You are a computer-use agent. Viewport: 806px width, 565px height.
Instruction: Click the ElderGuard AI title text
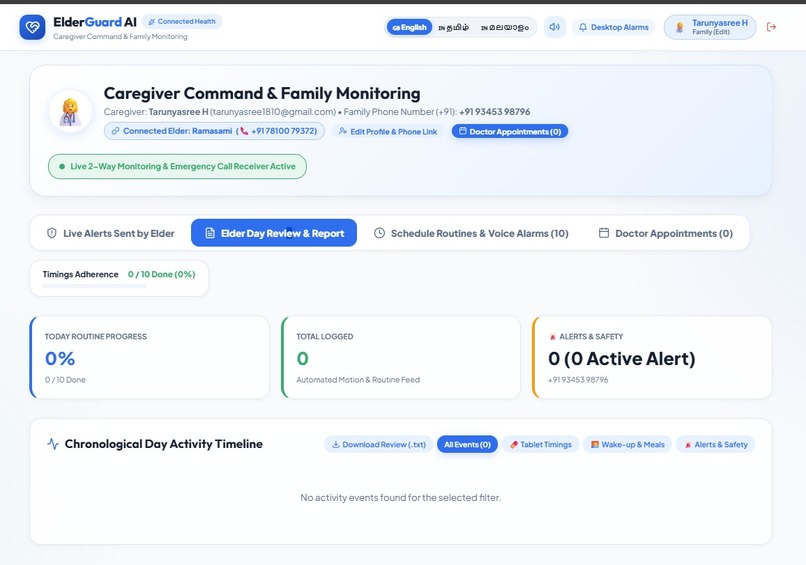point(95,22)
